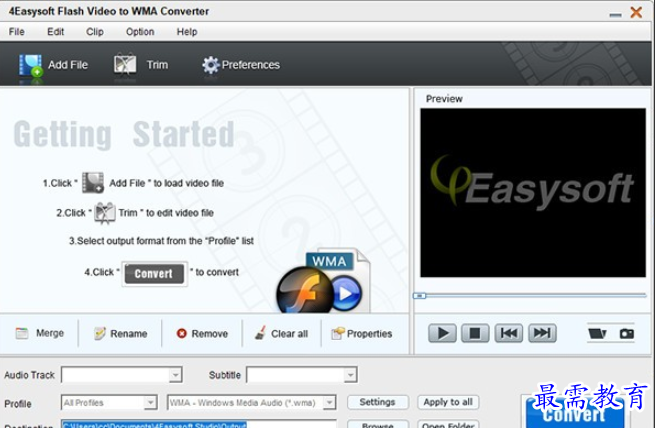Expand the Audio Track dropdown
656x428 pixels.
176,375
